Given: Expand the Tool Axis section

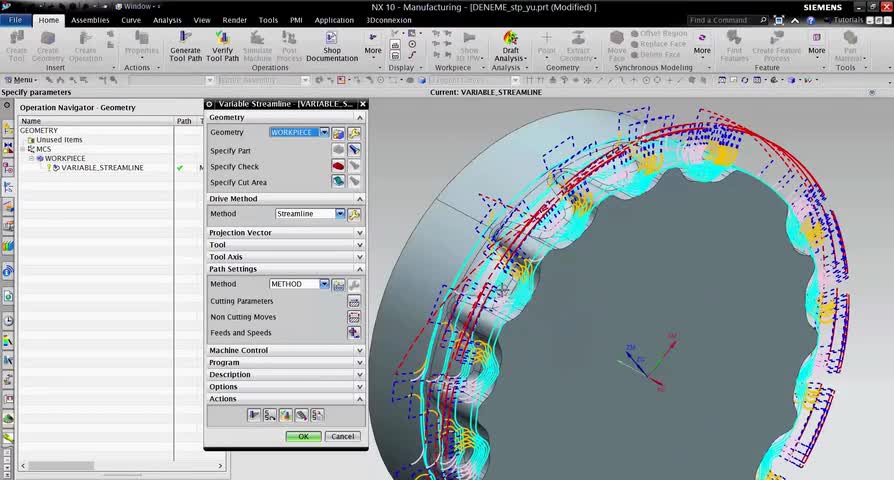Looking at the screenshot, I should click(x=286, y=257).
